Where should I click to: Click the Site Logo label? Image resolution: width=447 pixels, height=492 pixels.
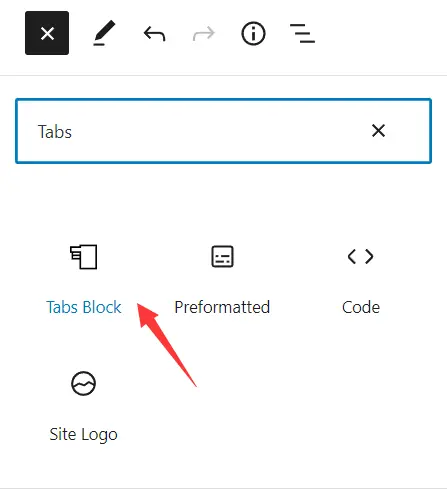[83, 434]
